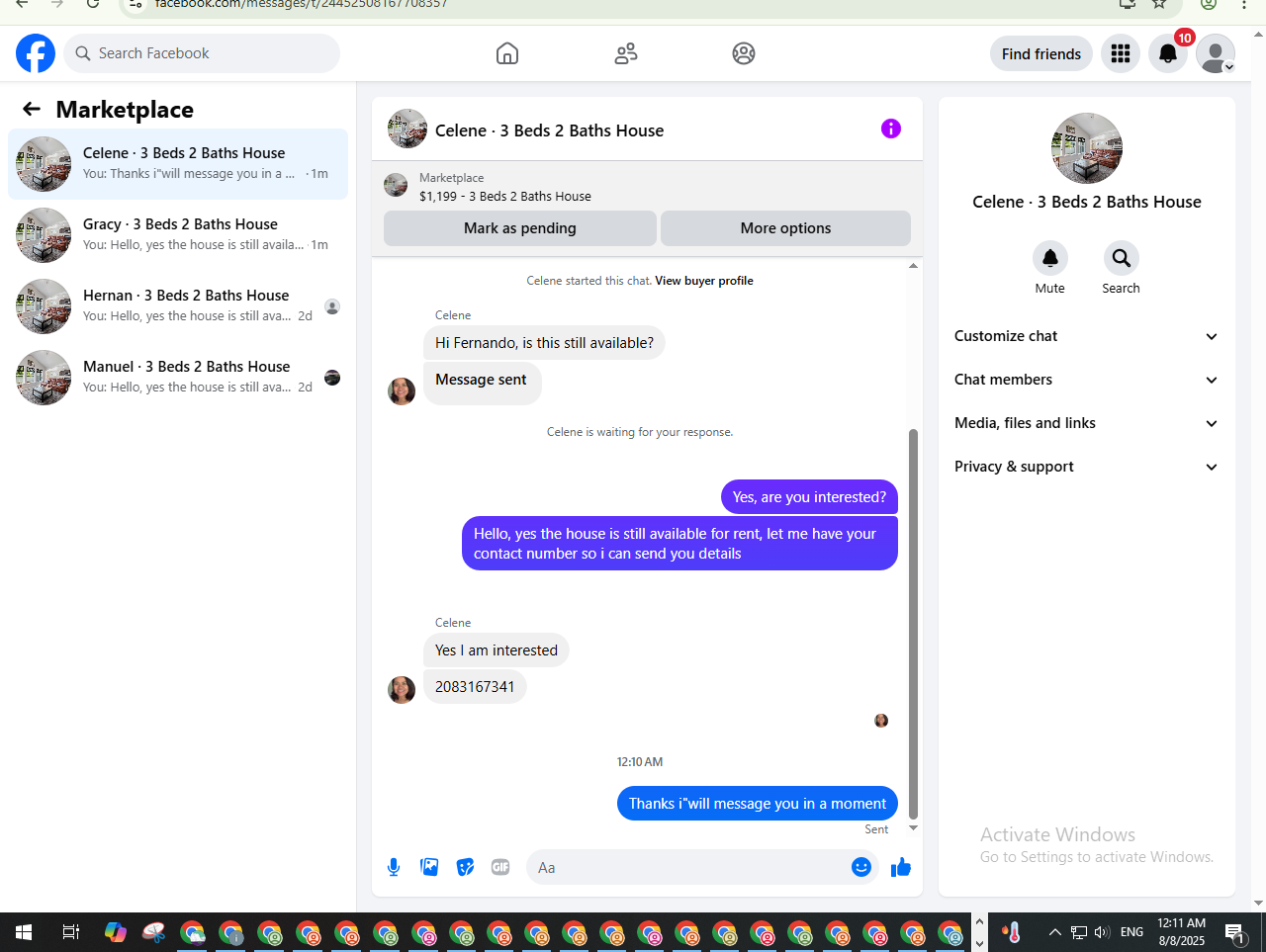
Task: Select the Celene conversation in list
Action: click(178, 164)
